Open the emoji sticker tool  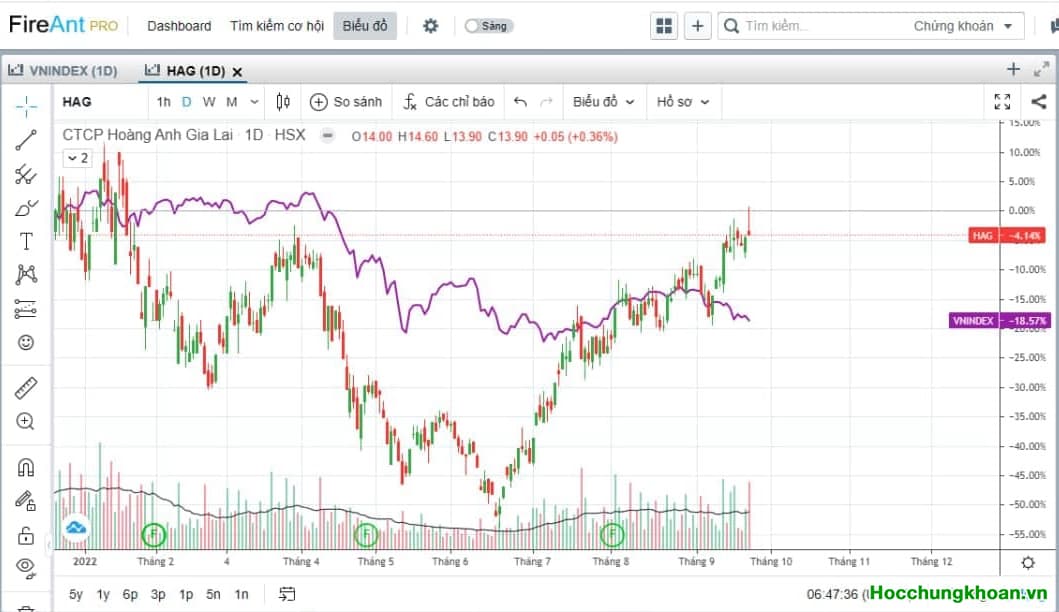(26, 342)
